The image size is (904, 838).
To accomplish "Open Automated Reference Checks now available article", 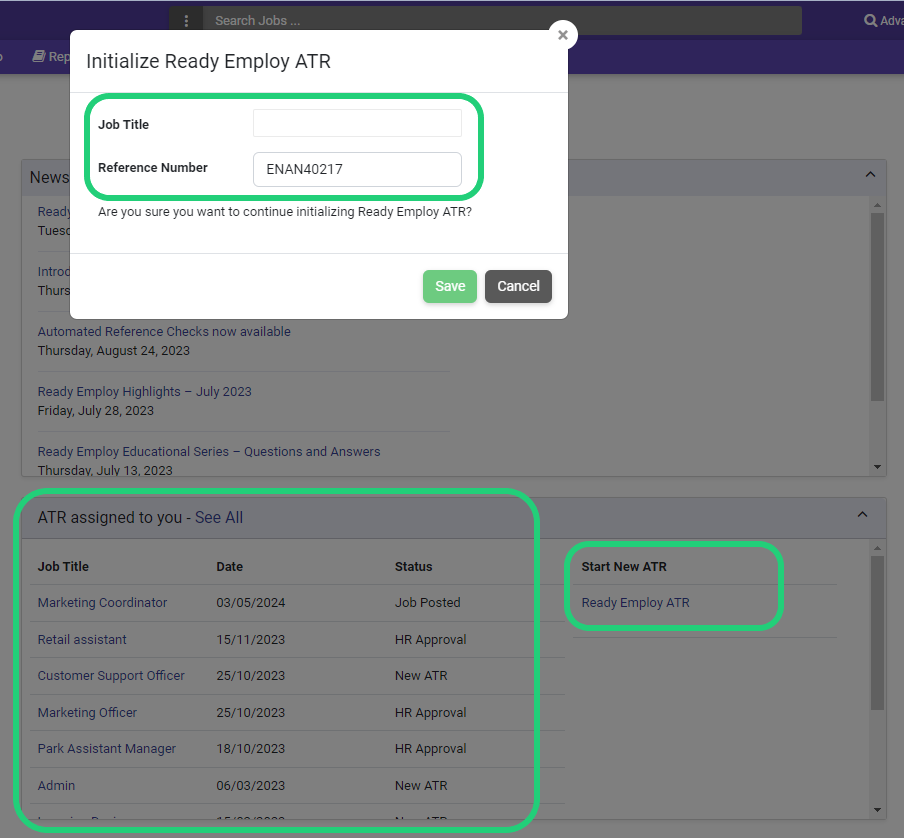I will 164,331.
